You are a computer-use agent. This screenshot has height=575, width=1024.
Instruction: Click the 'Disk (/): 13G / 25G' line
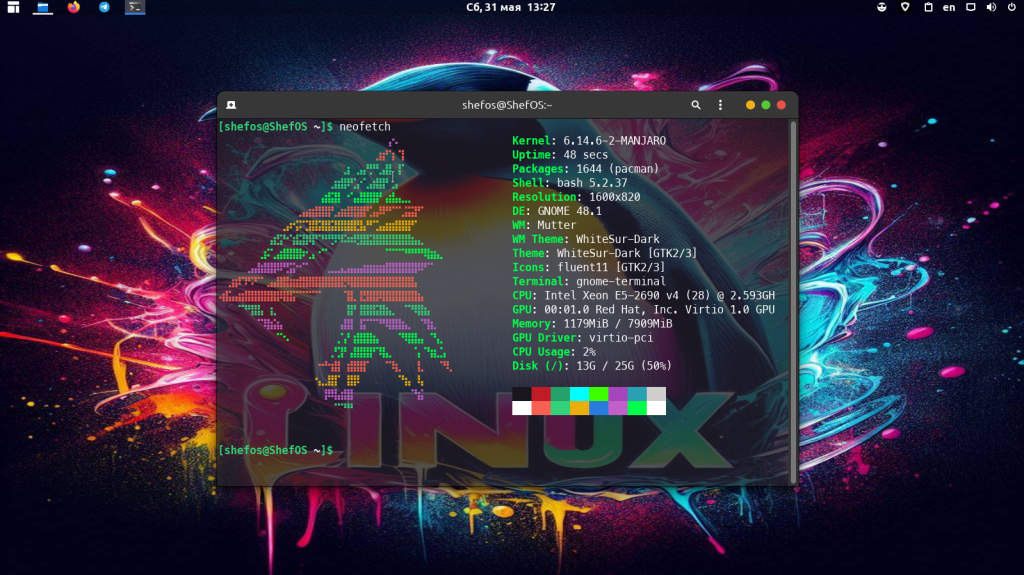pyautogui.click(x=592, y=366)
